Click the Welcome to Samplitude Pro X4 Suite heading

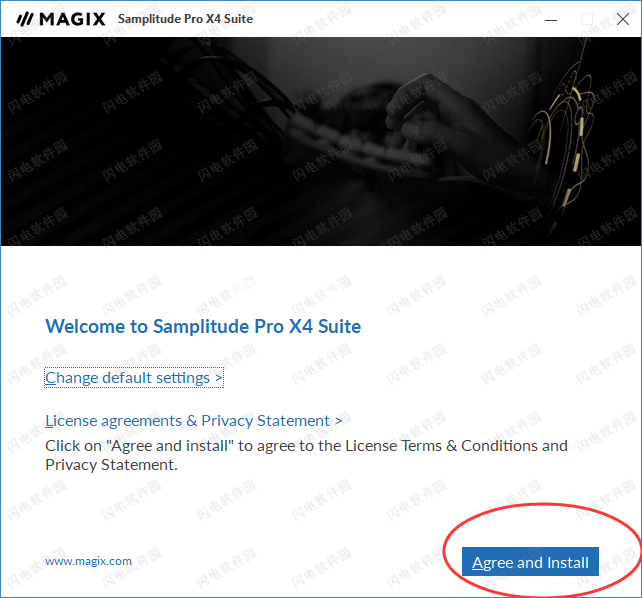203,327
